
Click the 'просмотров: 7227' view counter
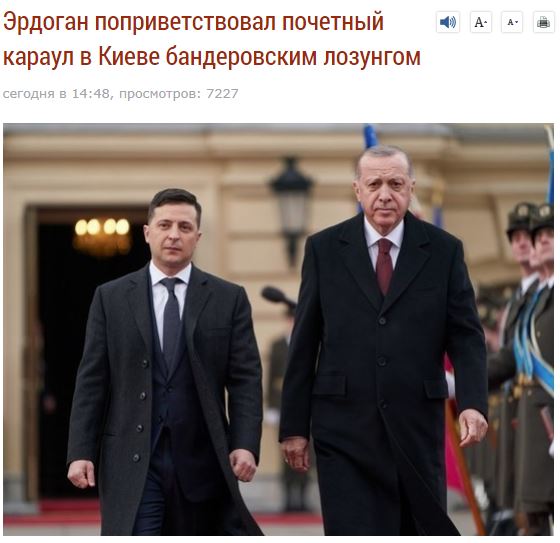[x=179, y=94]
